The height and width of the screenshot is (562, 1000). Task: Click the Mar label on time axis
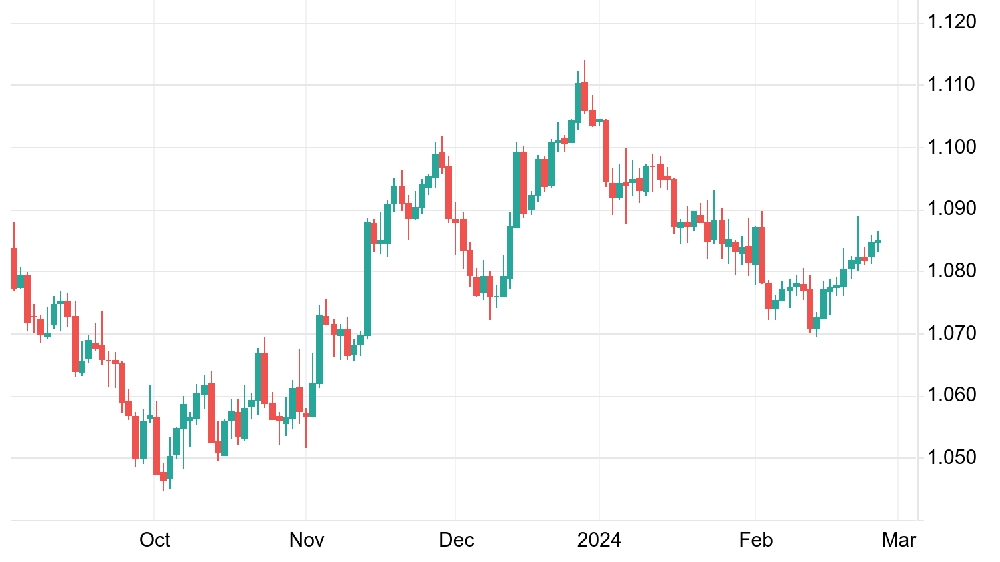tap(899, 540)
